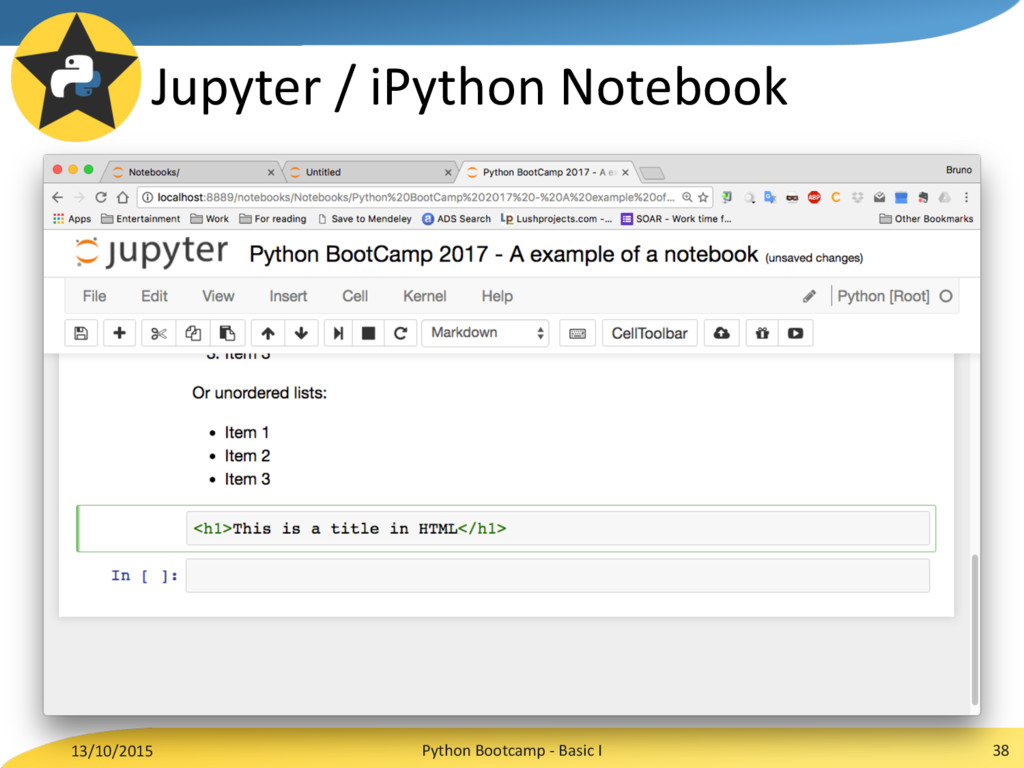The width and height of the screenshot is (1024, 768).
Task: Open the Edit menu
Action: pyautogui.click(x=154, y=296)
